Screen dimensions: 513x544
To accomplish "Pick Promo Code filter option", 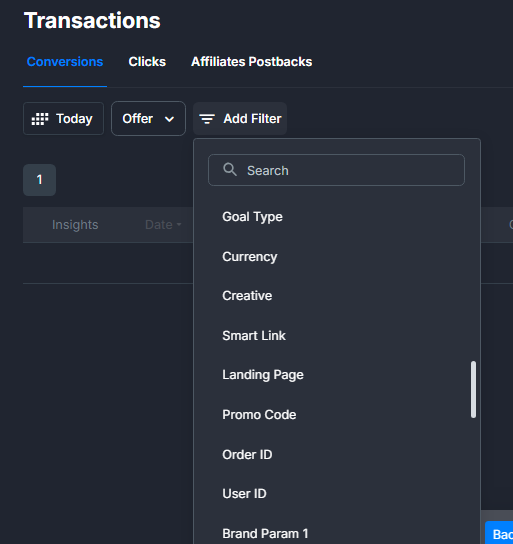I will pyautogui.click(x=259, y=415).
